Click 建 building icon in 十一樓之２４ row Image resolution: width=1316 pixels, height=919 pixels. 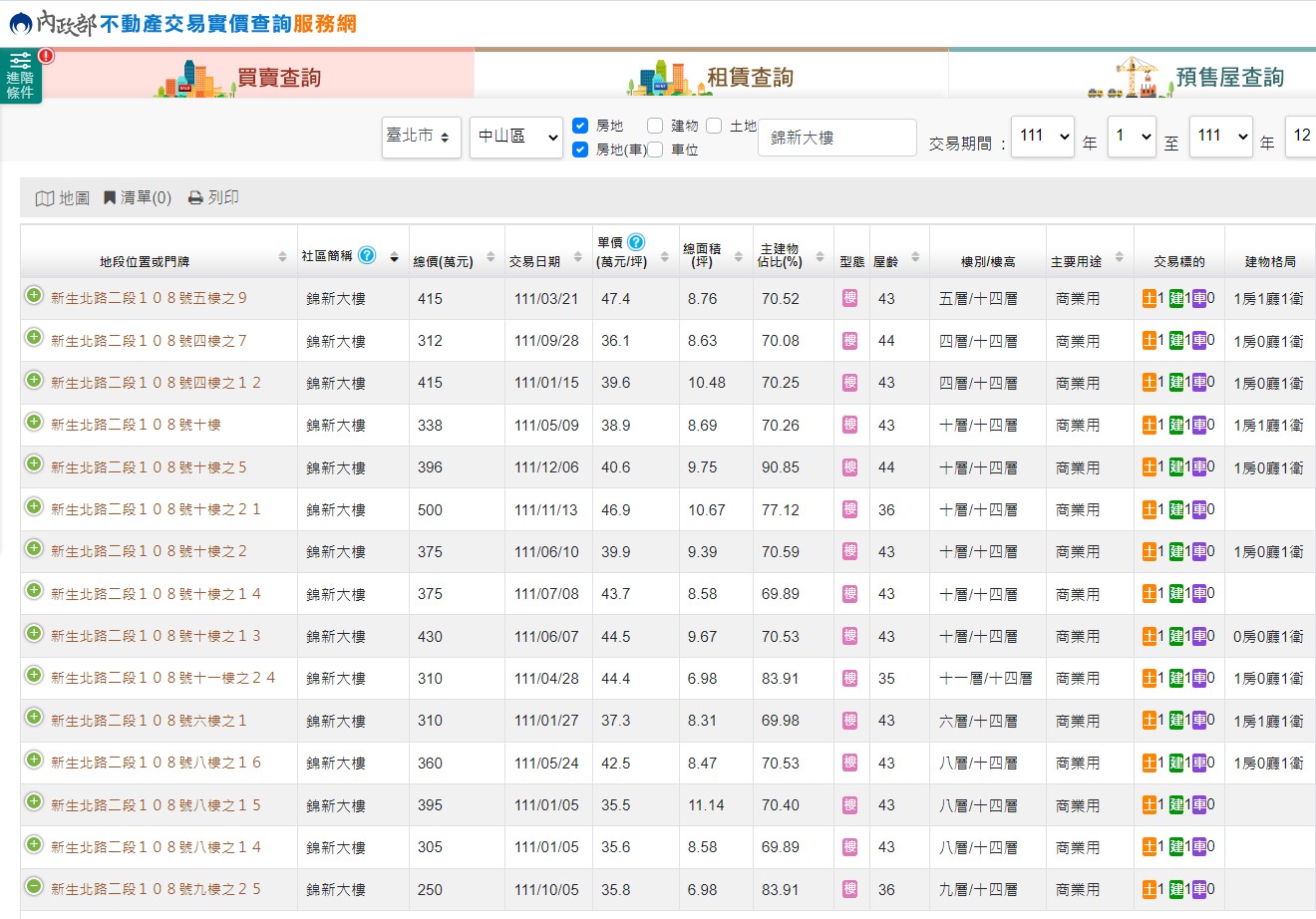1175,678
